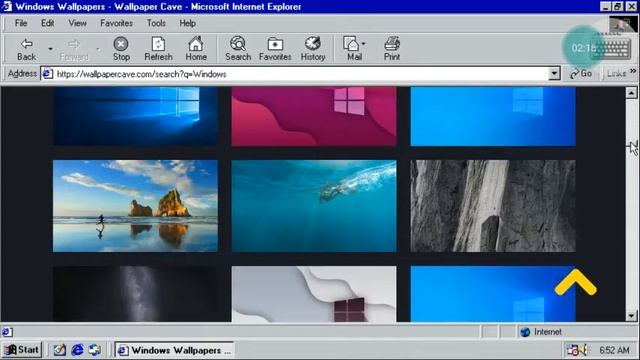This screenshot has height=360, width=640.
Task: Expand the Mail dropdown arrow
Action: 364,44
